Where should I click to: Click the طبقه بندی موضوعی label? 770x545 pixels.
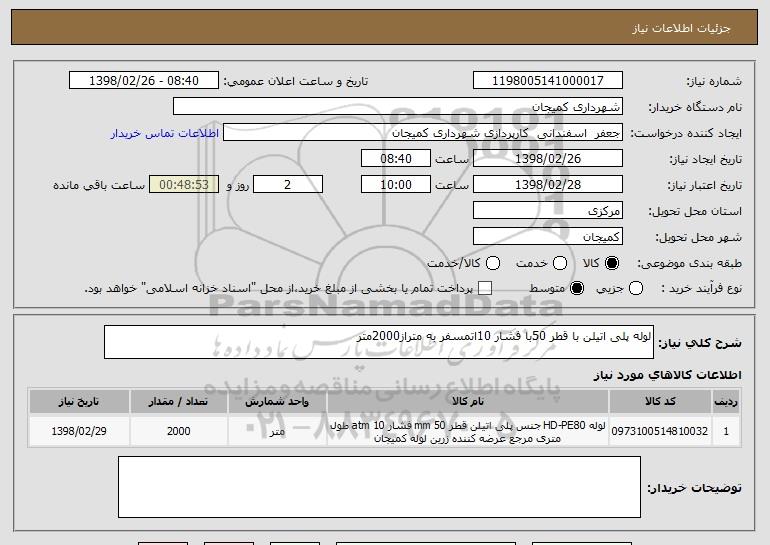point(689,264)
